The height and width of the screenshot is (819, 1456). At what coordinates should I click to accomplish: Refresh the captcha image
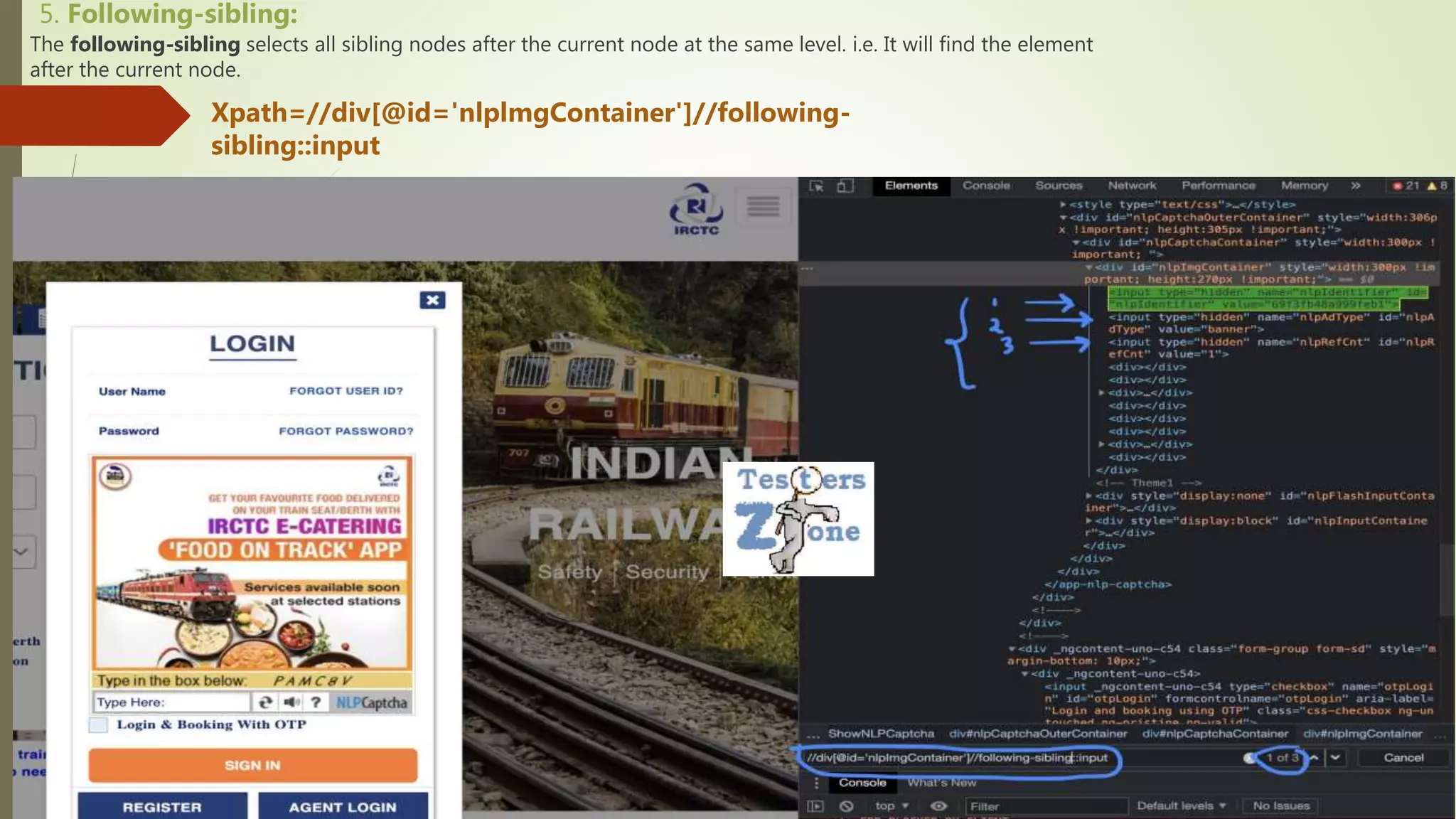pyautogui.click(x=265, y=702)
